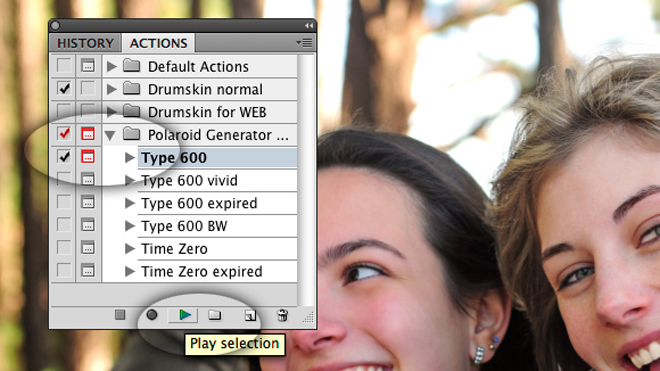Select the Time Zero action

coord(174,248)
